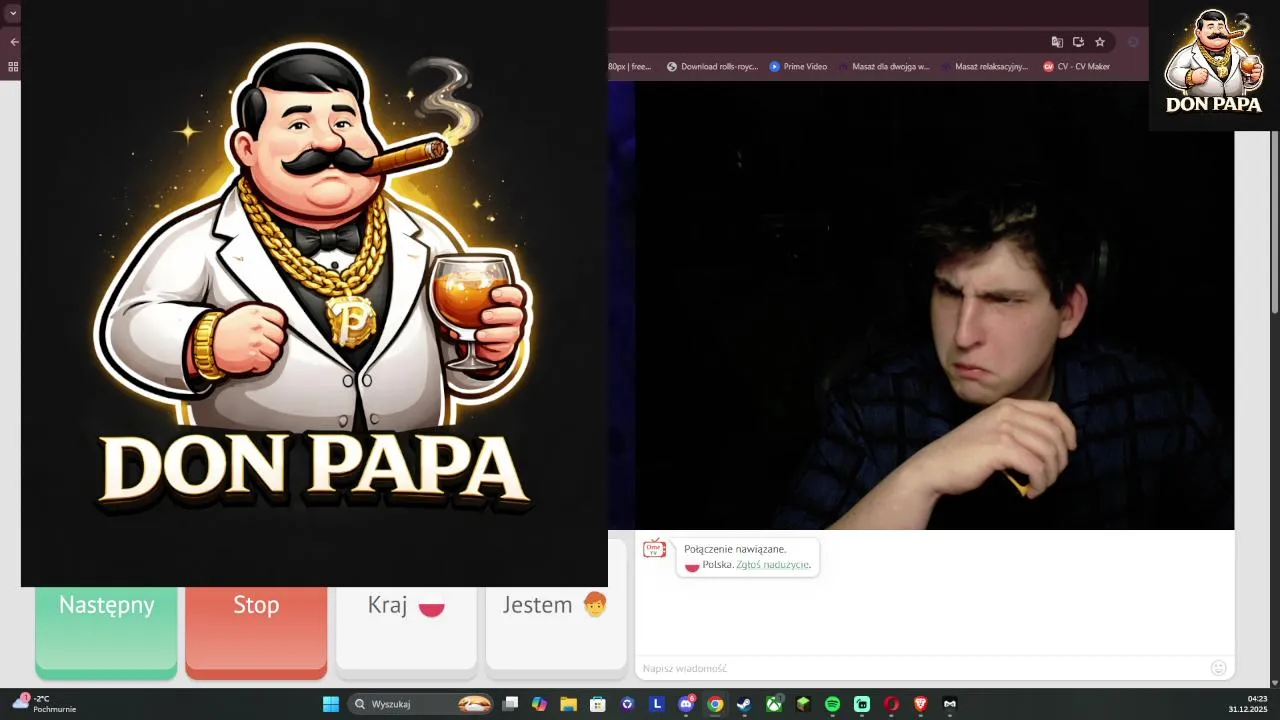The width and height of the screenshot is (1280, 720).
Task: Click the install app icon in address bar
Action: point(1078,42)
